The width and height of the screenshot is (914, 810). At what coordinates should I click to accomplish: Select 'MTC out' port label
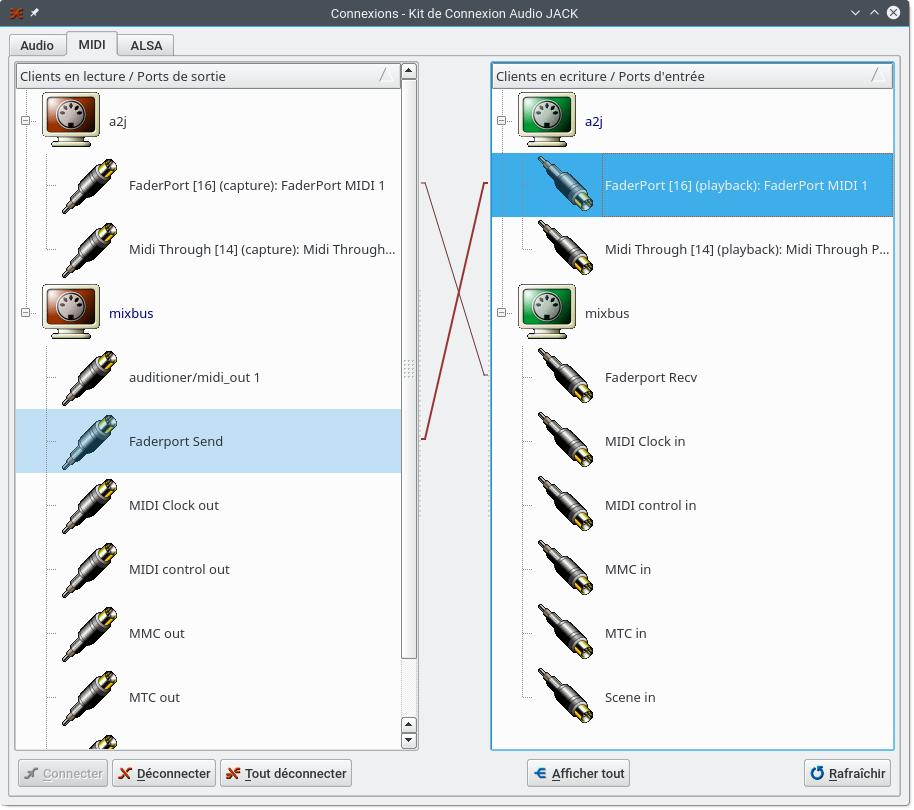[x=154, y=698]
